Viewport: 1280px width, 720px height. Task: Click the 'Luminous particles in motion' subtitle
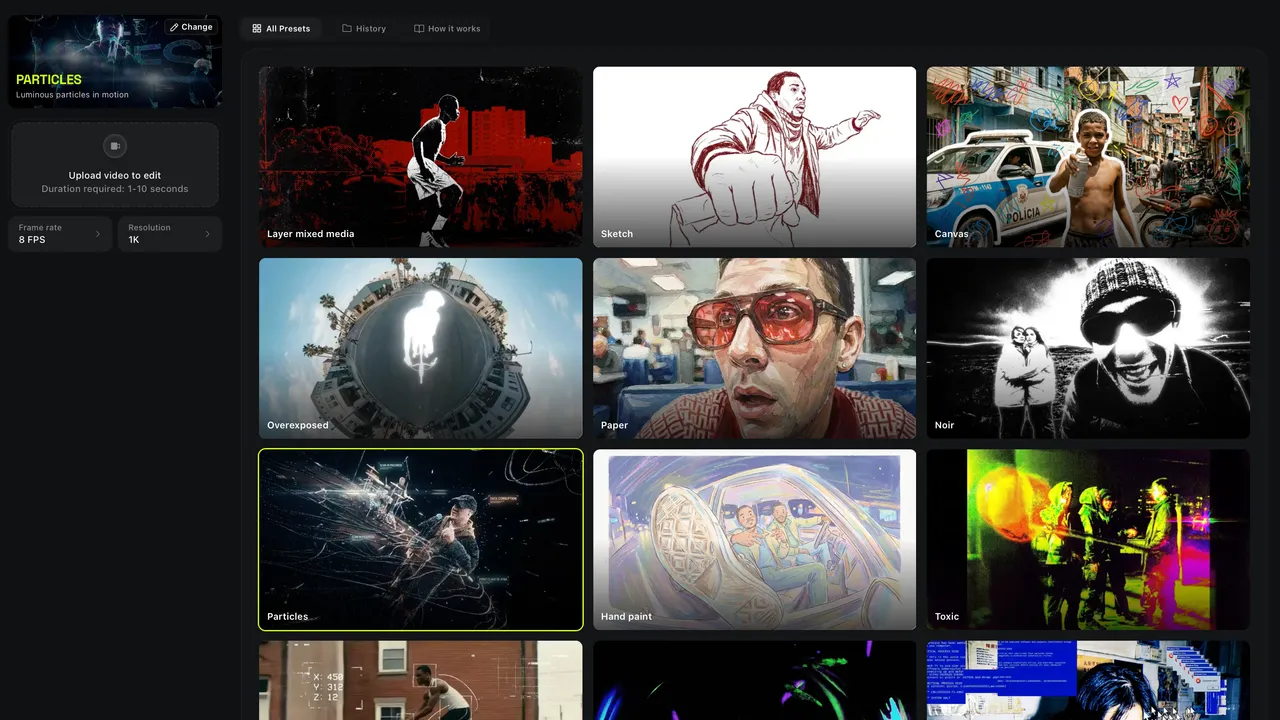[x=72, y=95]
